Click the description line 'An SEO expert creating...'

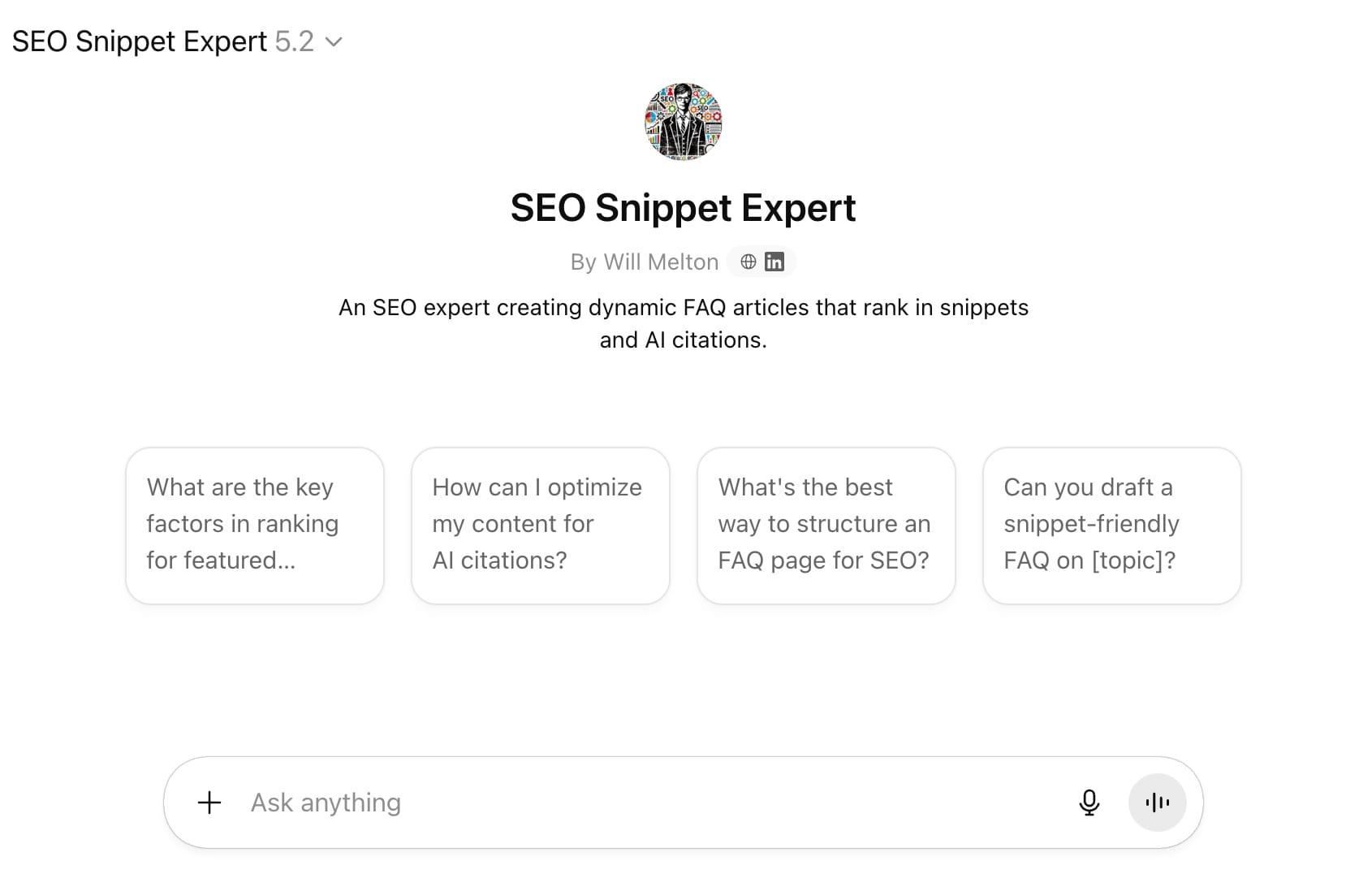(683, 307)
